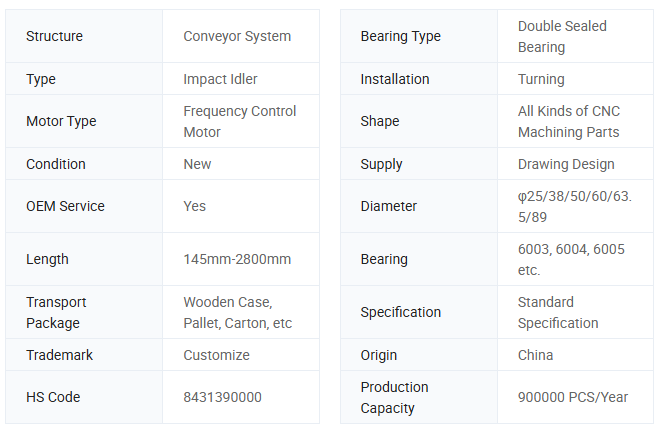
Task: Click the Bearing Type label
Action: (400, 37)
